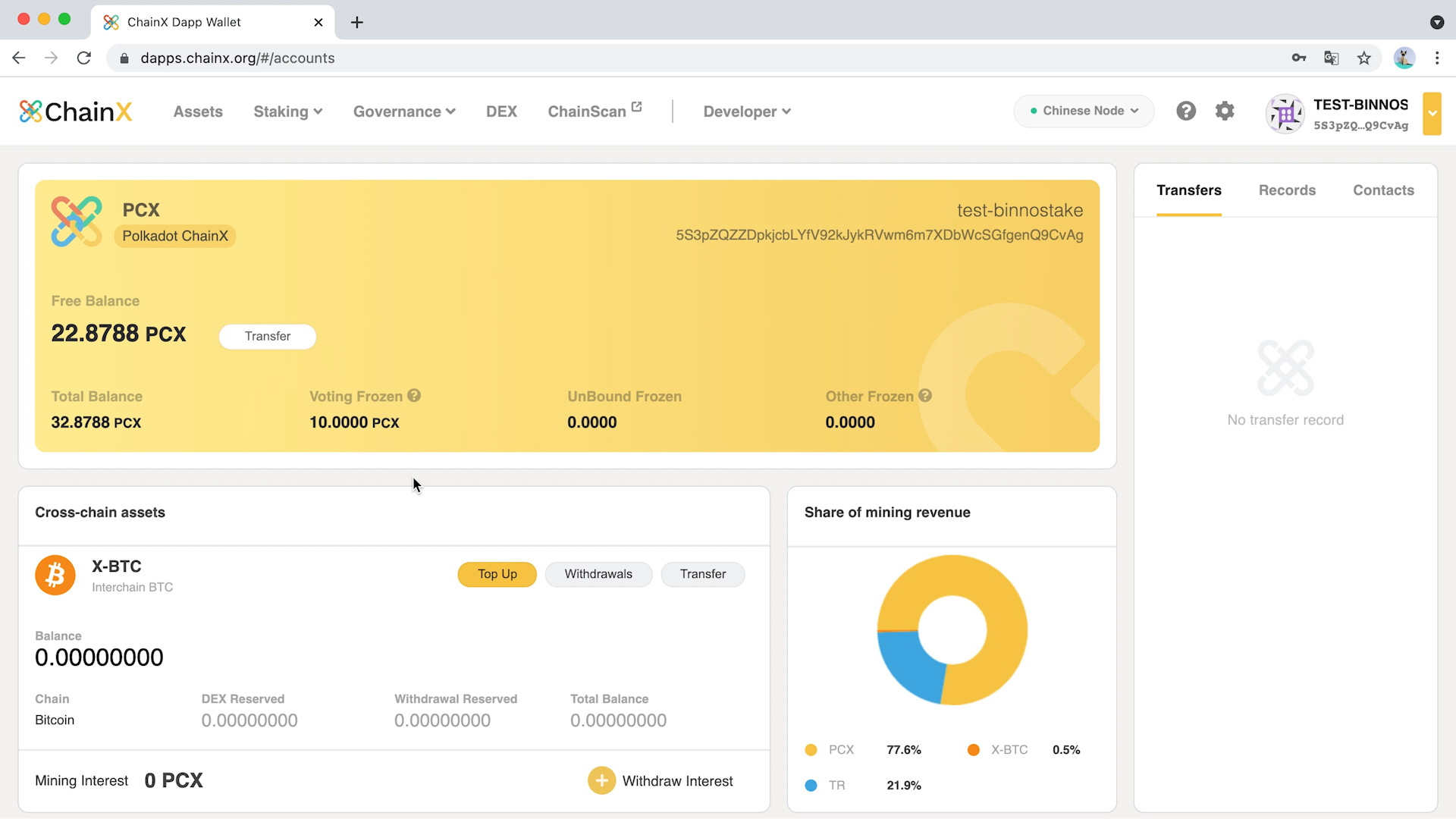Screen dimensions: 1456x819
Task: Click the Chrome profile avatar
Action: pos(1404,58)
